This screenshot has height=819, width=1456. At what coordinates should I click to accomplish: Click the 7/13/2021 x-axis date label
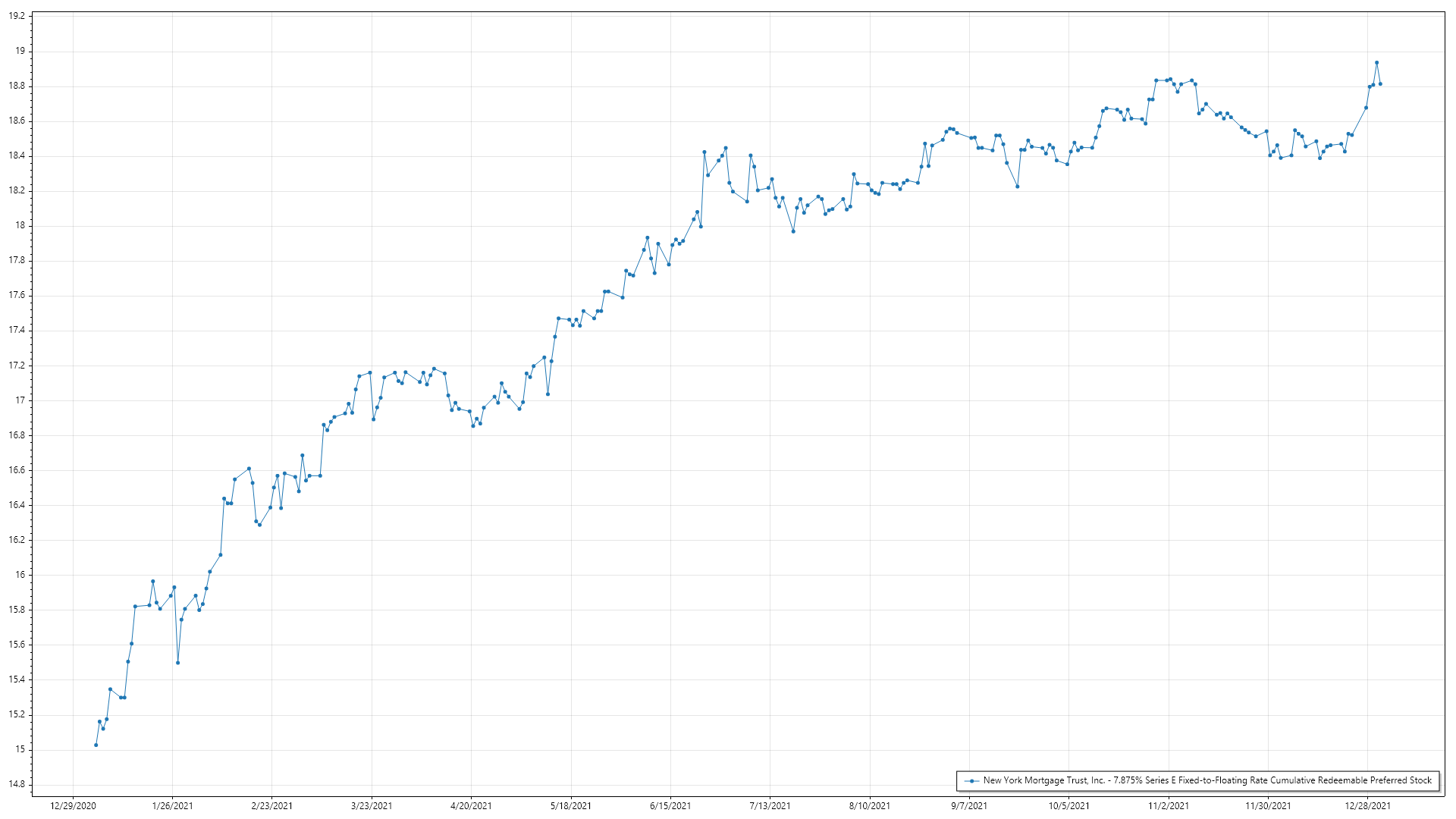(770, 806)
